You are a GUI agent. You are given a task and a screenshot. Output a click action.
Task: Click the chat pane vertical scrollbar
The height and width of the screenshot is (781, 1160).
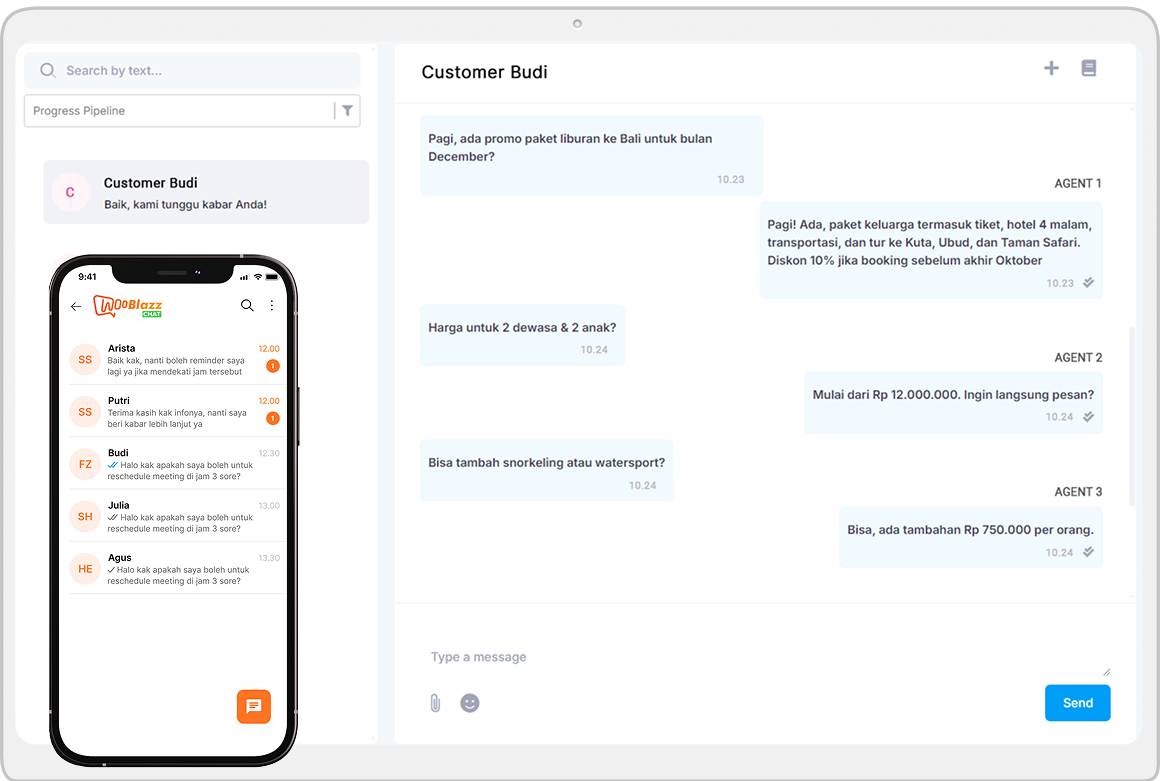point(1131,415)
